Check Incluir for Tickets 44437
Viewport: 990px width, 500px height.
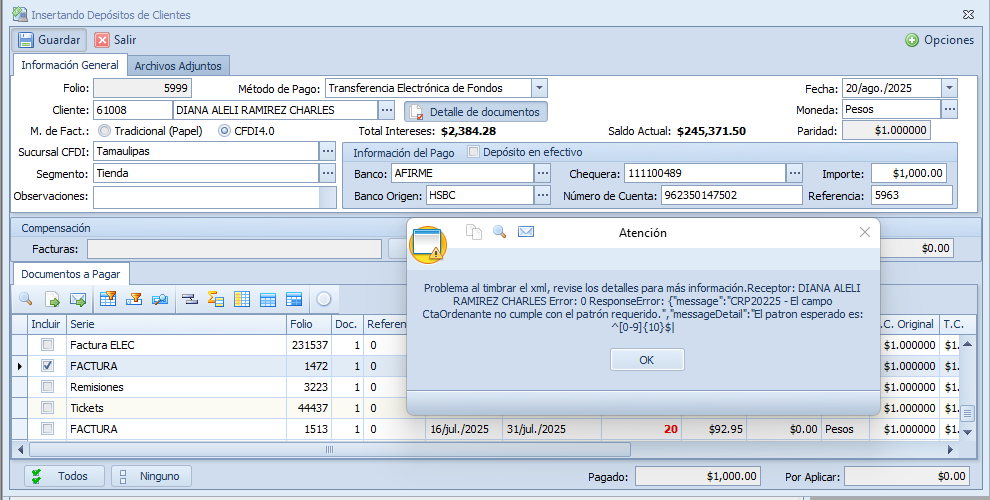point(47,407)
